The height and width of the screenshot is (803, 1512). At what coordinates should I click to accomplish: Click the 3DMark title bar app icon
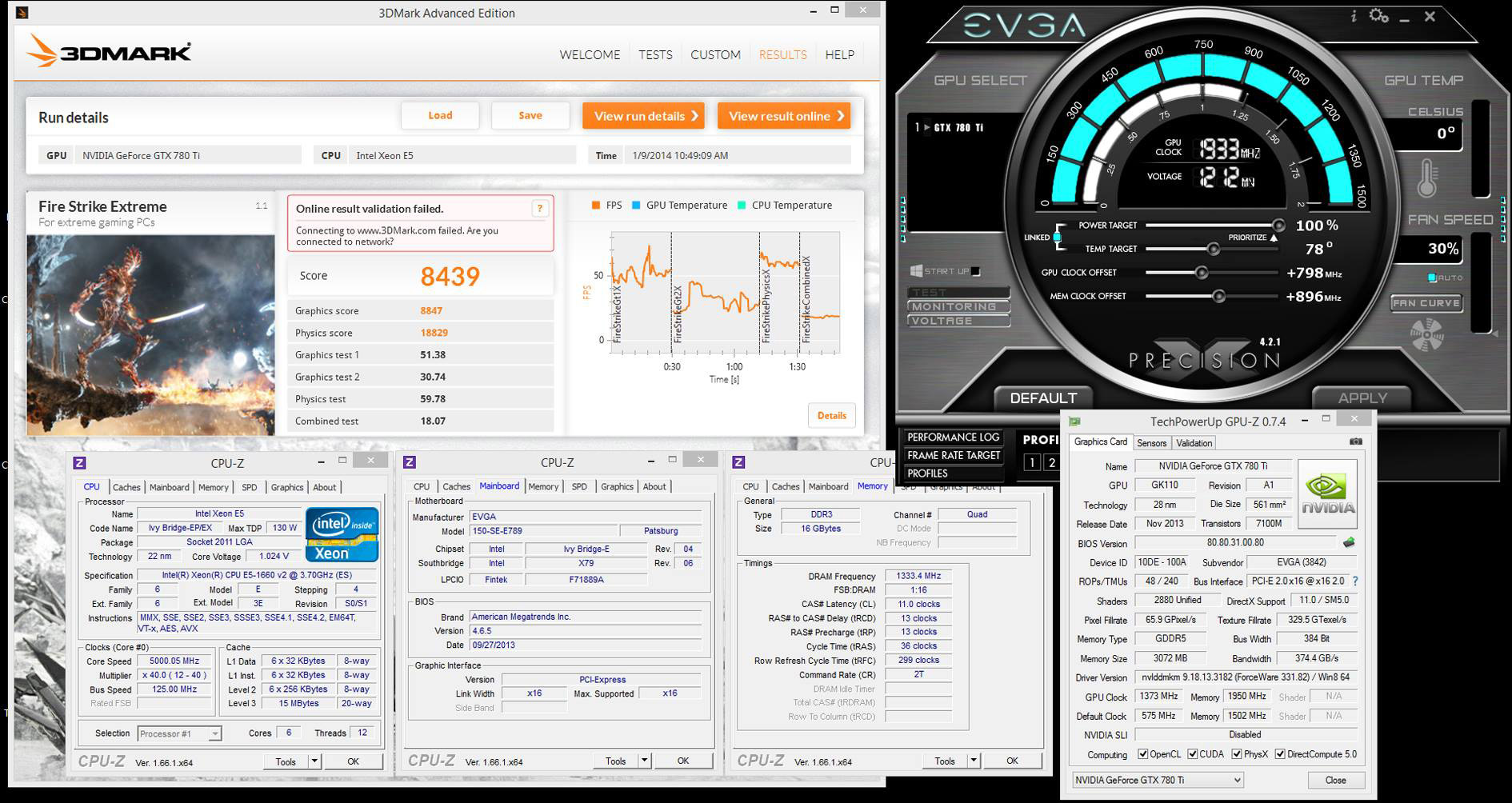(22, 13)
